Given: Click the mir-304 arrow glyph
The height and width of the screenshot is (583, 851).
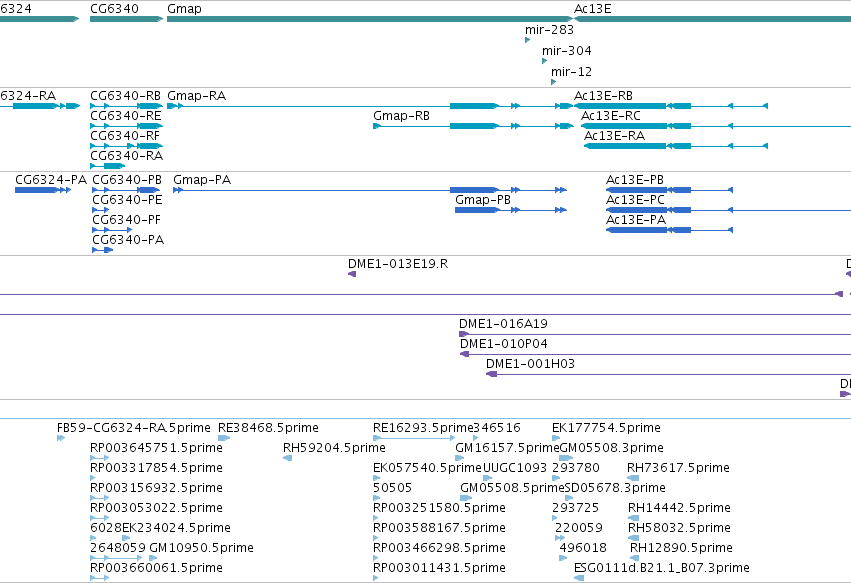Looking at the screenshot, I should (x=544, y=61).
